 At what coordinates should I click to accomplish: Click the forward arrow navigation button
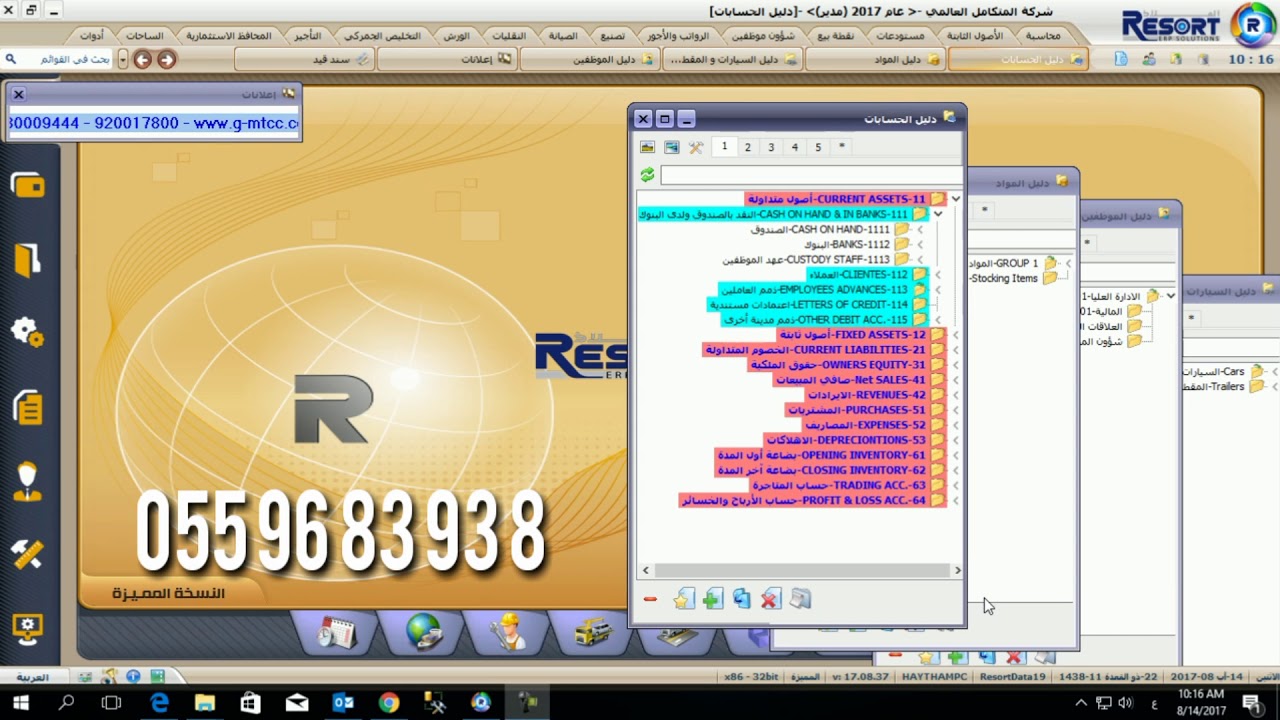166,60
